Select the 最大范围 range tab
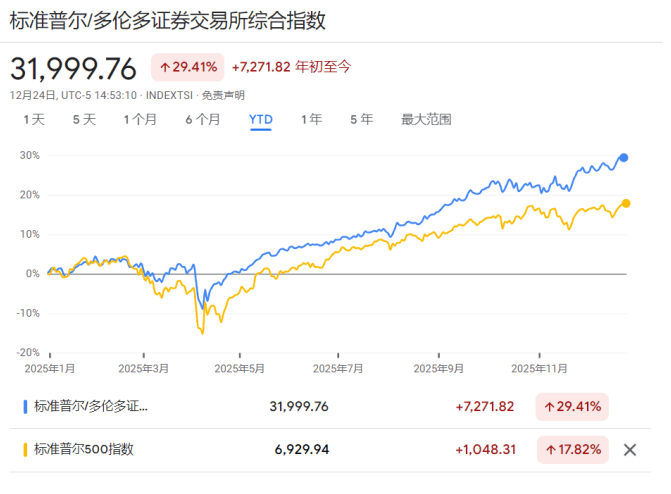The height and width of the screenshot is (494, 671). point(426,119)
